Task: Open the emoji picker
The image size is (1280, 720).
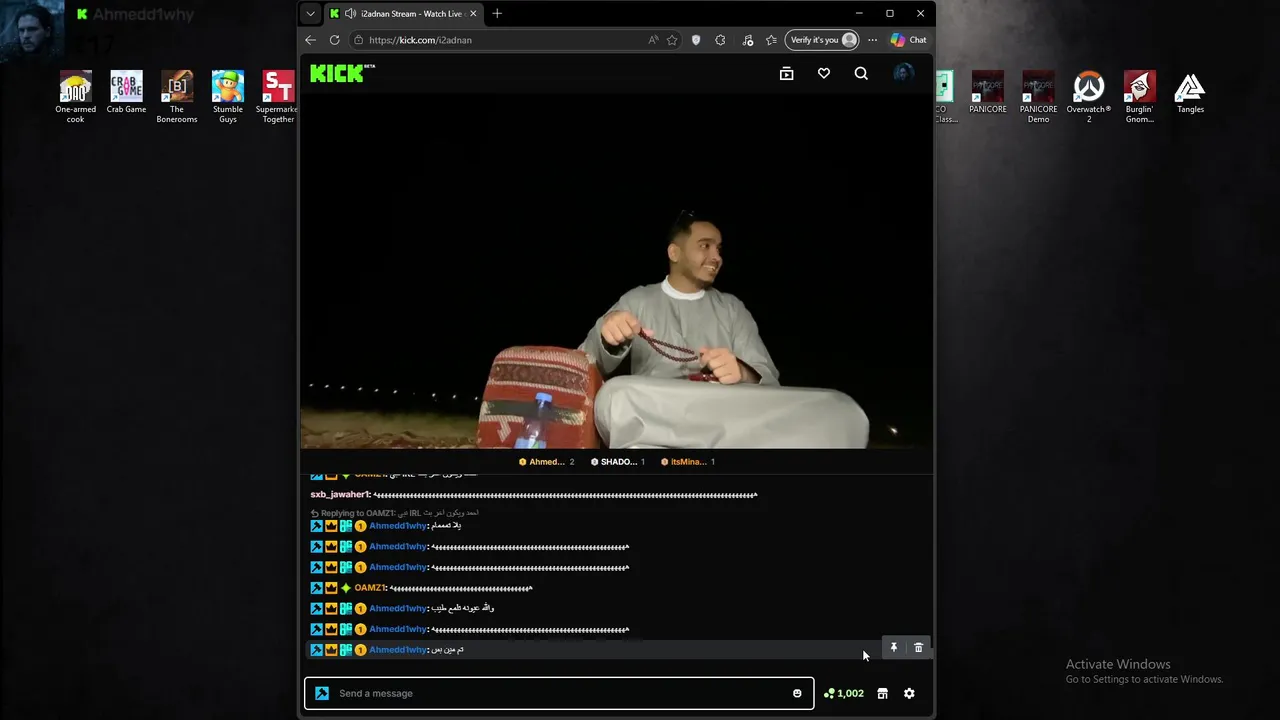Action: point(797,693)
